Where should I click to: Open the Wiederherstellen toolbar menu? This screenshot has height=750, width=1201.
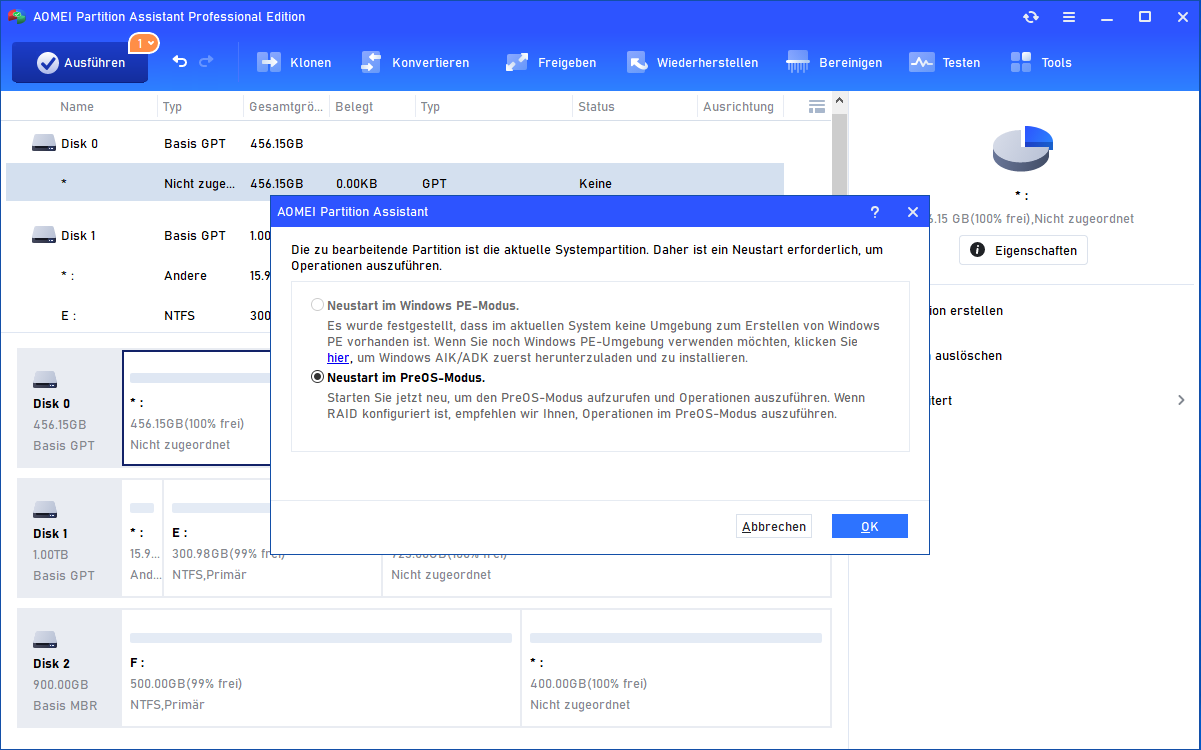692,62
